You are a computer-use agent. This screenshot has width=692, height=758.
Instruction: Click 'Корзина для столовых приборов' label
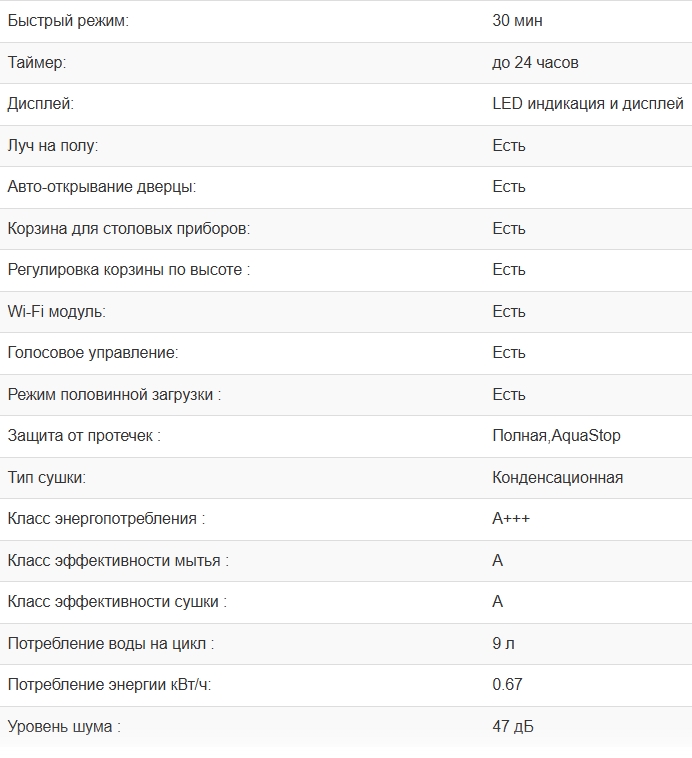[129, 229]
